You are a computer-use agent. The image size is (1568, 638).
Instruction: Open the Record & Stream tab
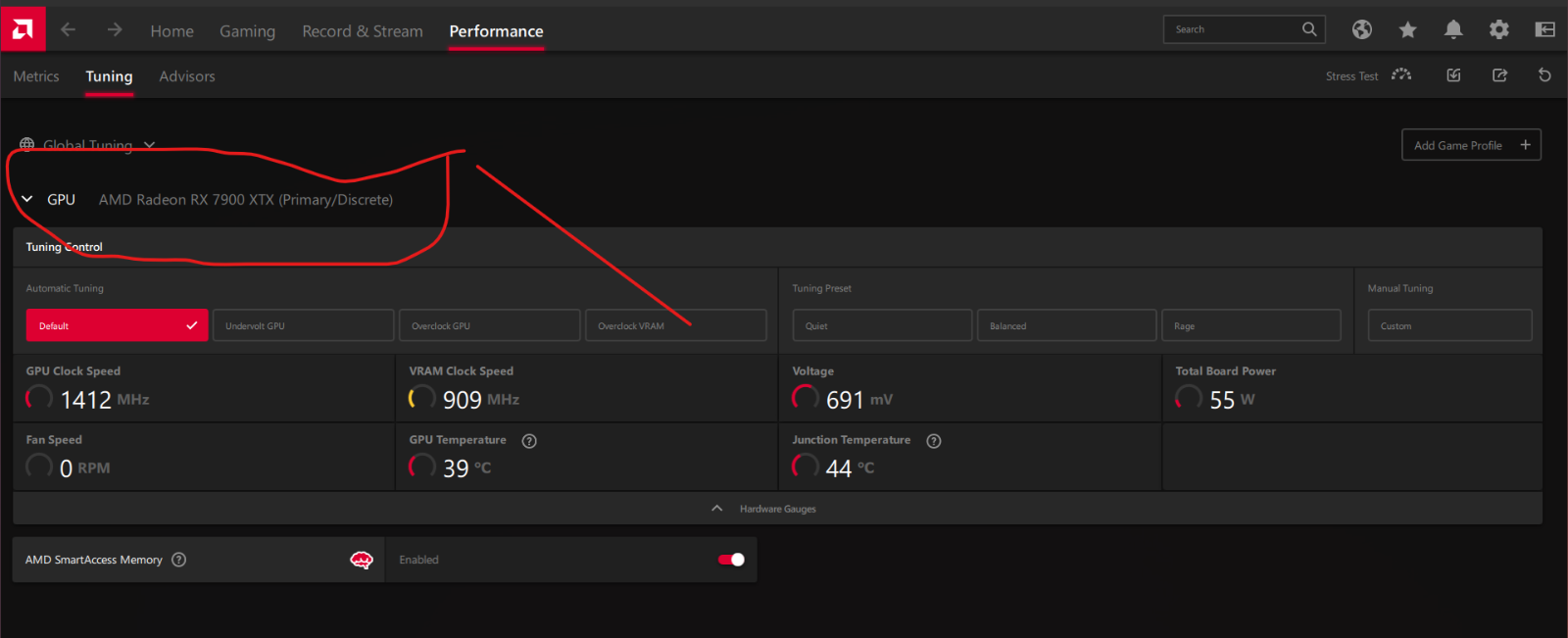(363, 31)
